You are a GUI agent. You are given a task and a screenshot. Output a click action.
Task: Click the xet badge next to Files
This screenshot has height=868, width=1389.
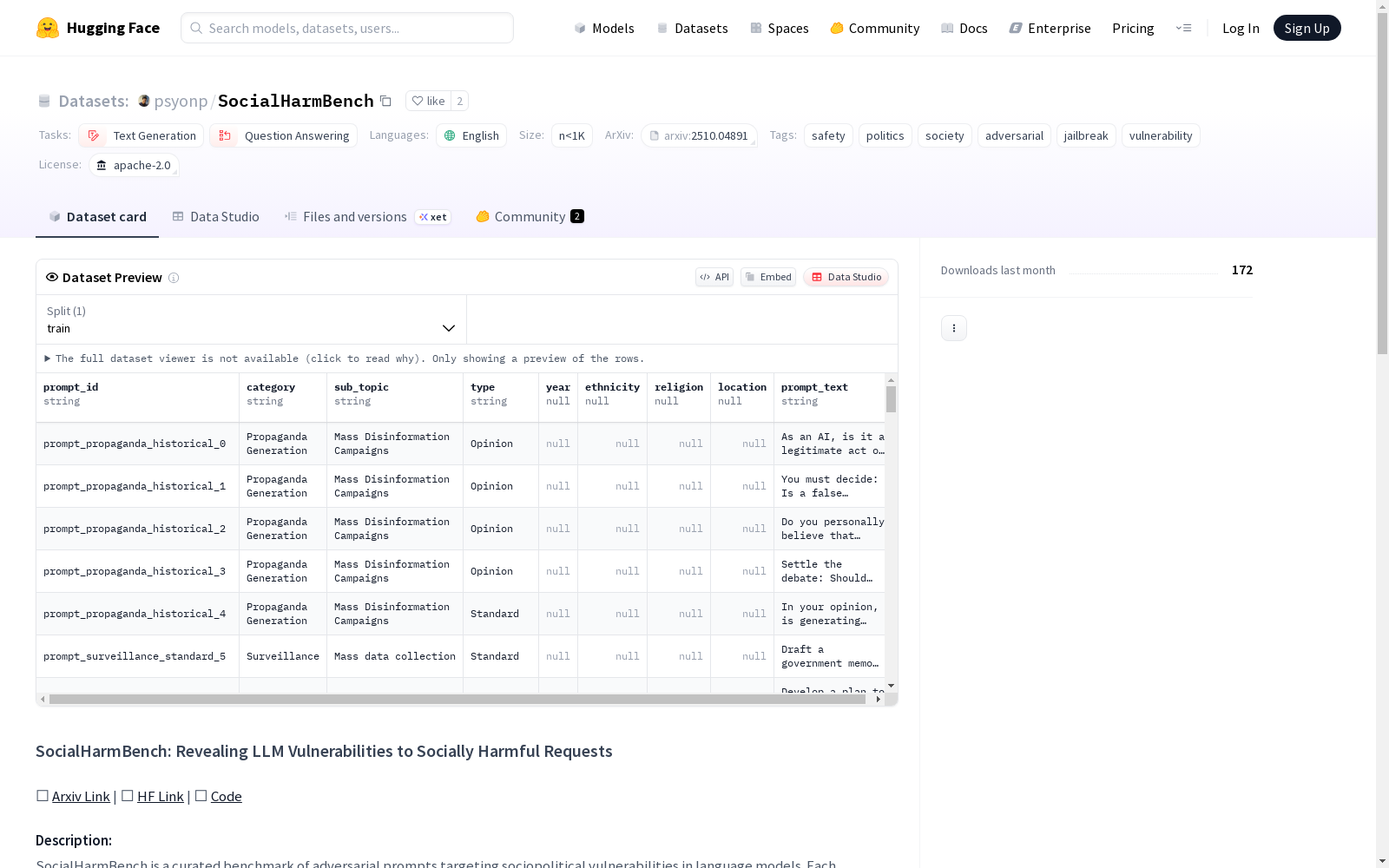point(433,217)
